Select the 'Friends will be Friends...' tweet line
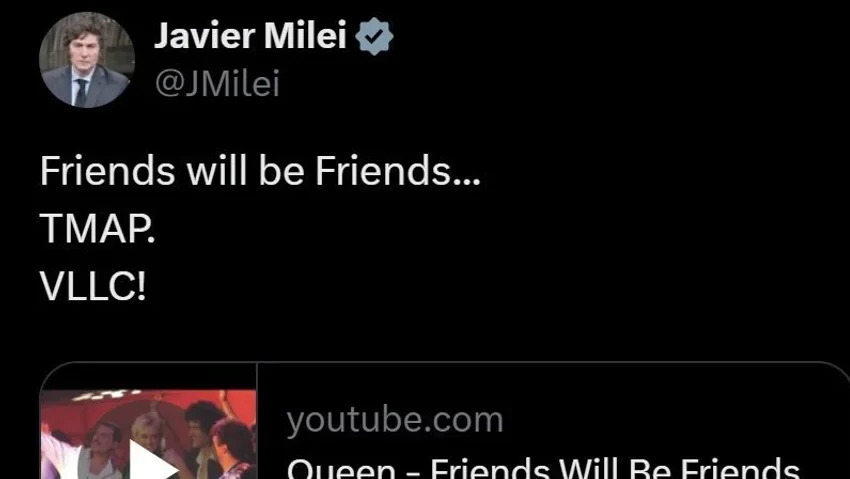Viewport: 850px width, 479px height. (260, 171)
